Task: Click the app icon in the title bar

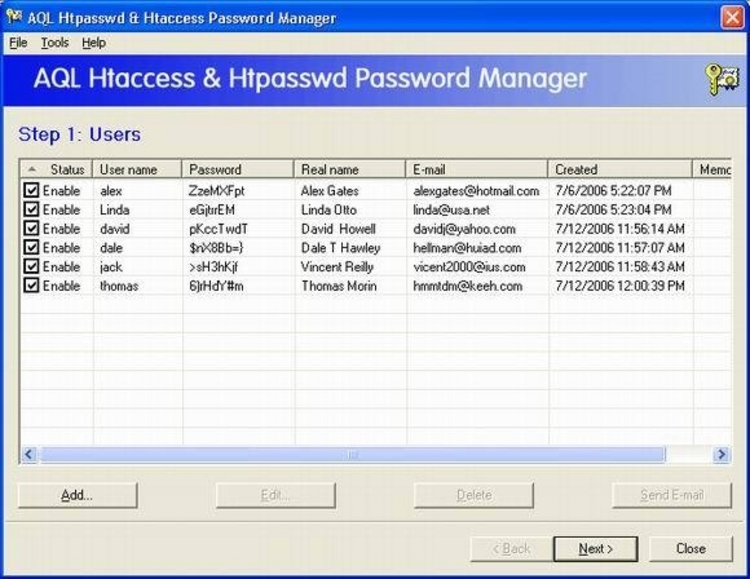Action: pyautogui.click(x=14, y=18)
